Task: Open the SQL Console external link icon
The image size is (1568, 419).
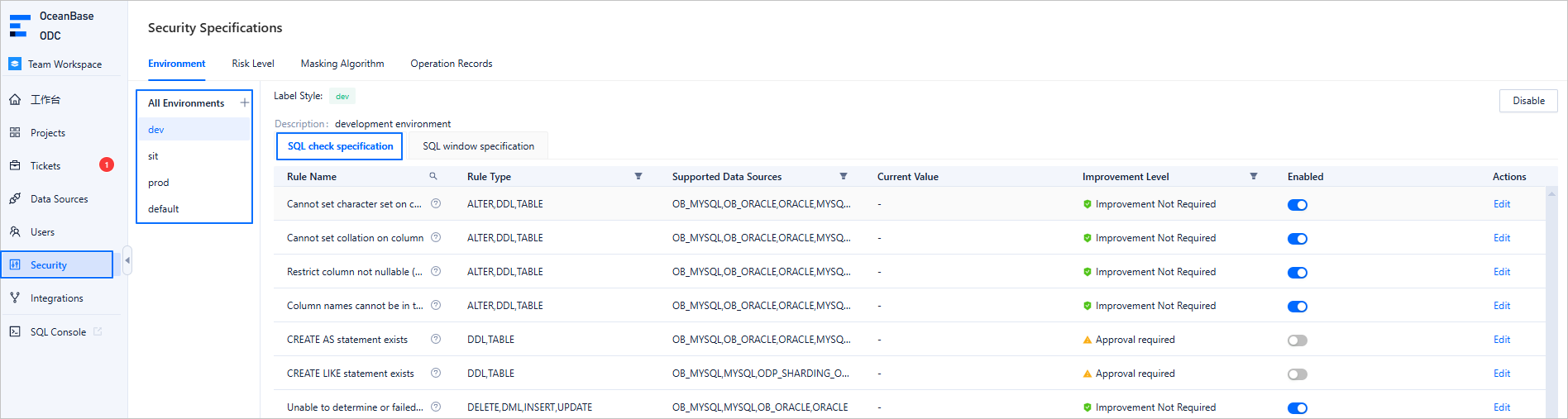Action: coord(98,331)
